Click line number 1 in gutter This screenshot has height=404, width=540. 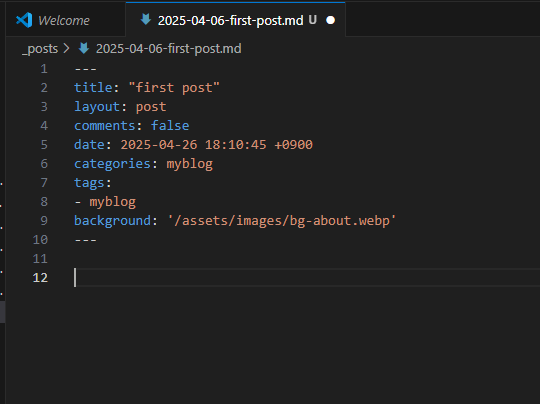(x=44, y=69)
